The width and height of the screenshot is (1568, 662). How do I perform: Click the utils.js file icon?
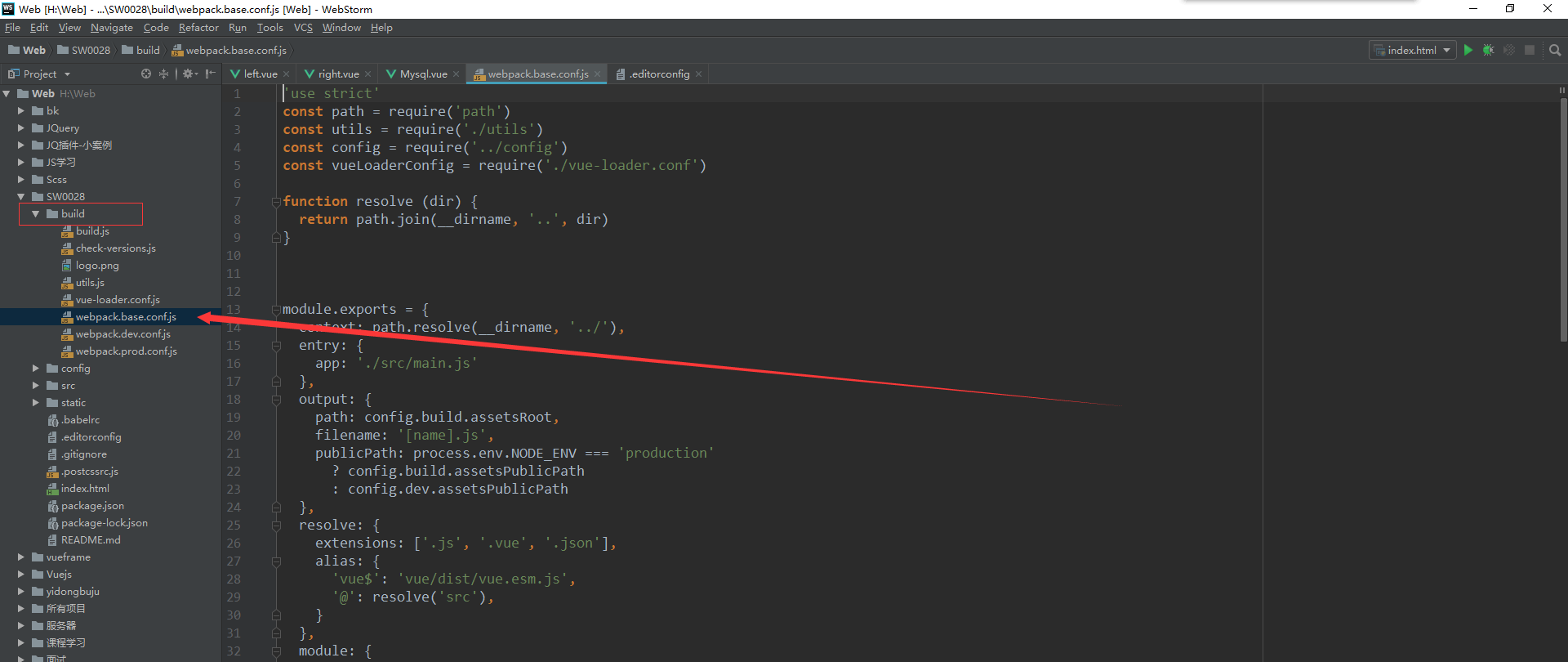click(x=67, y=283)
